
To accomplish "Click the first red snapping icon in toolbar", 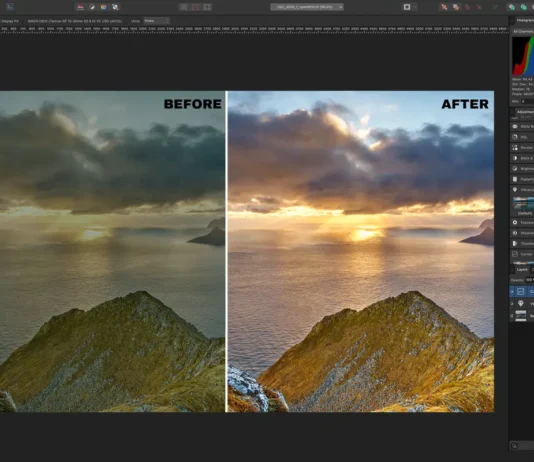I will (444, 7).
